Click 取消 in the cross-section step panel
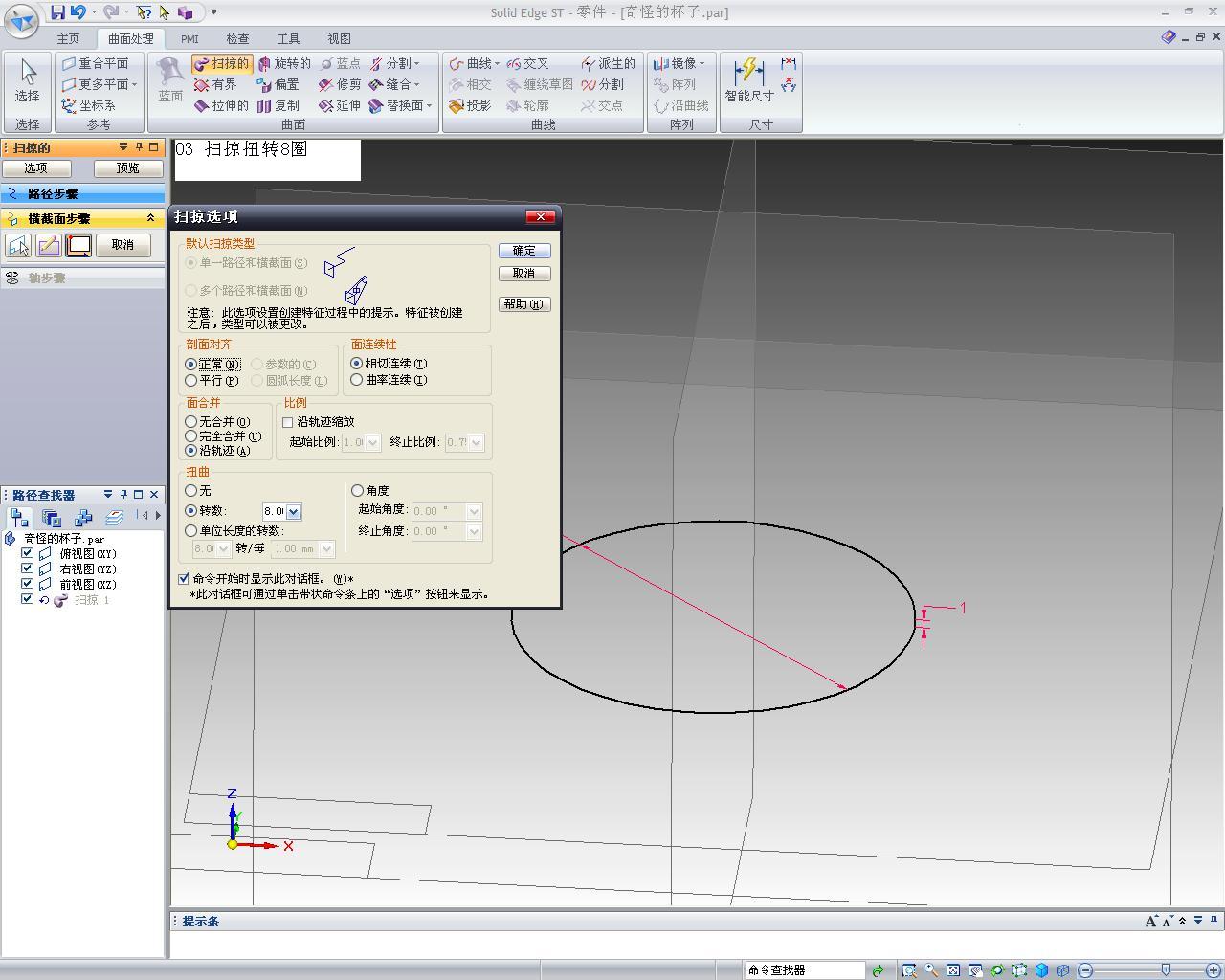Image resolution: width=1225 pixels, height=980 pixels. [122, 245]
